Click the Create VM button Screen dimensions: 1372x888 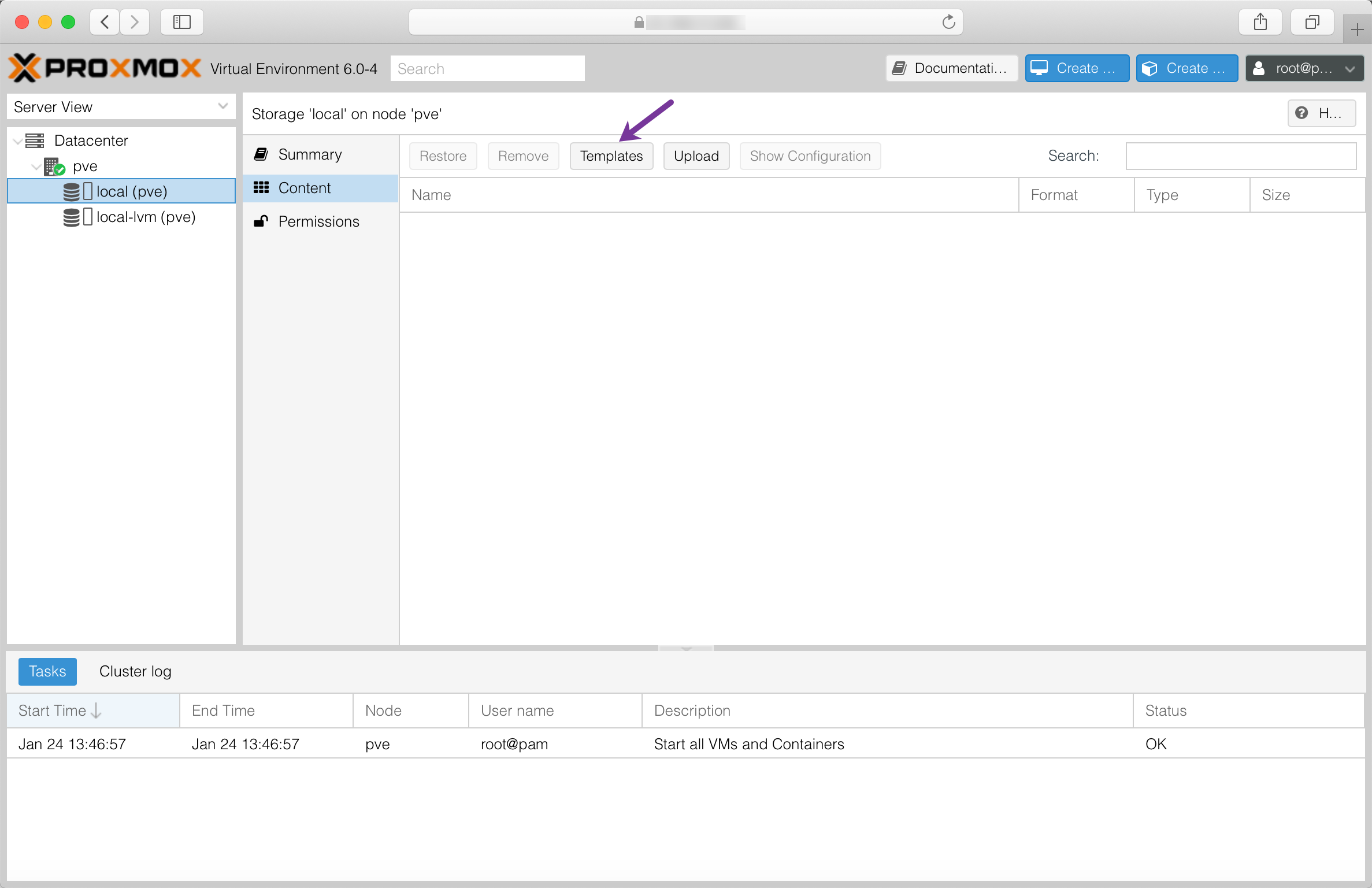coord(1076,68)
